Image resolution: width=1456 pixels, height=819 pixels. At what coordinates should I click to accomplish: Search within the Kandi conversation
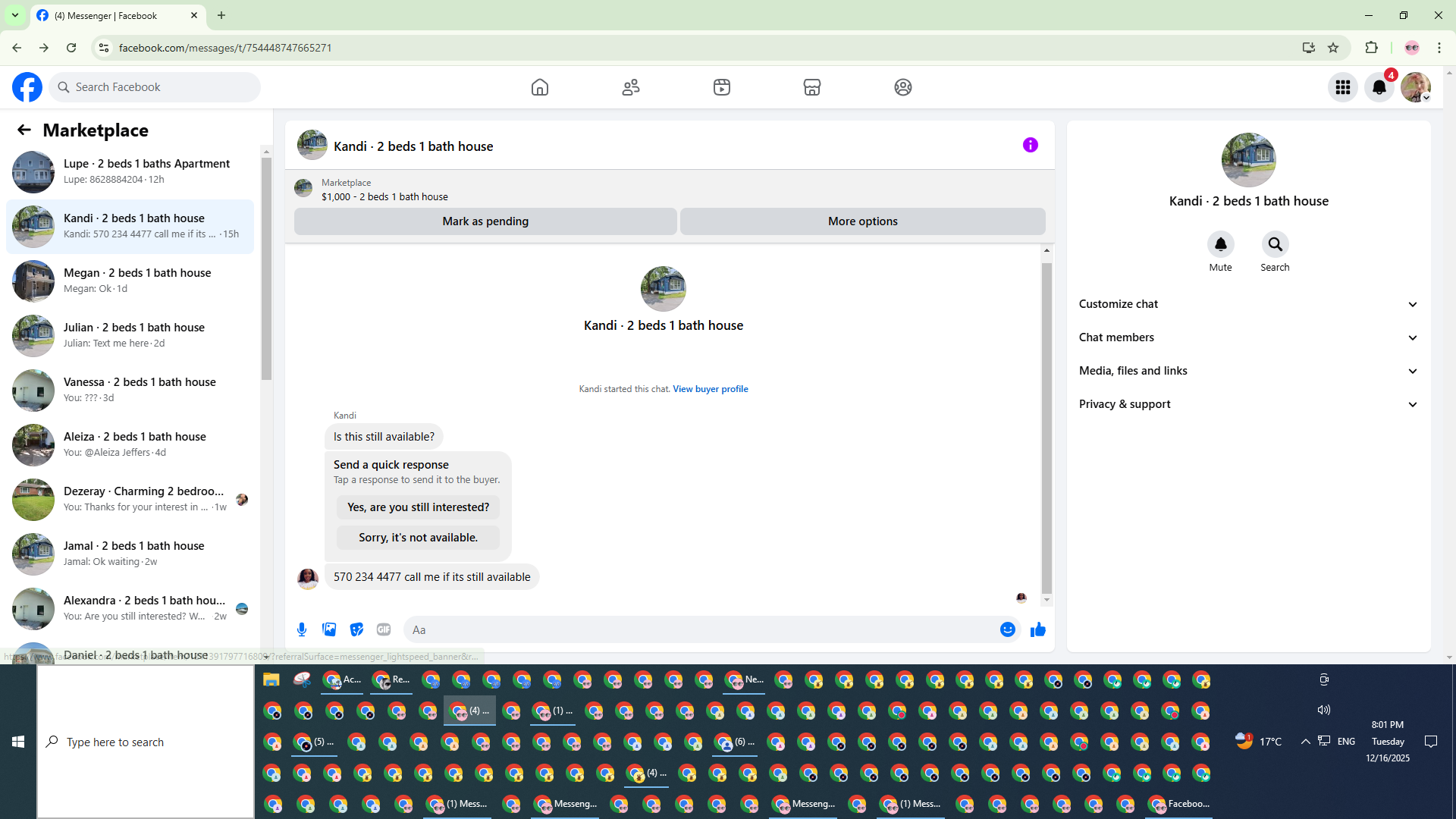point(1276,244)
